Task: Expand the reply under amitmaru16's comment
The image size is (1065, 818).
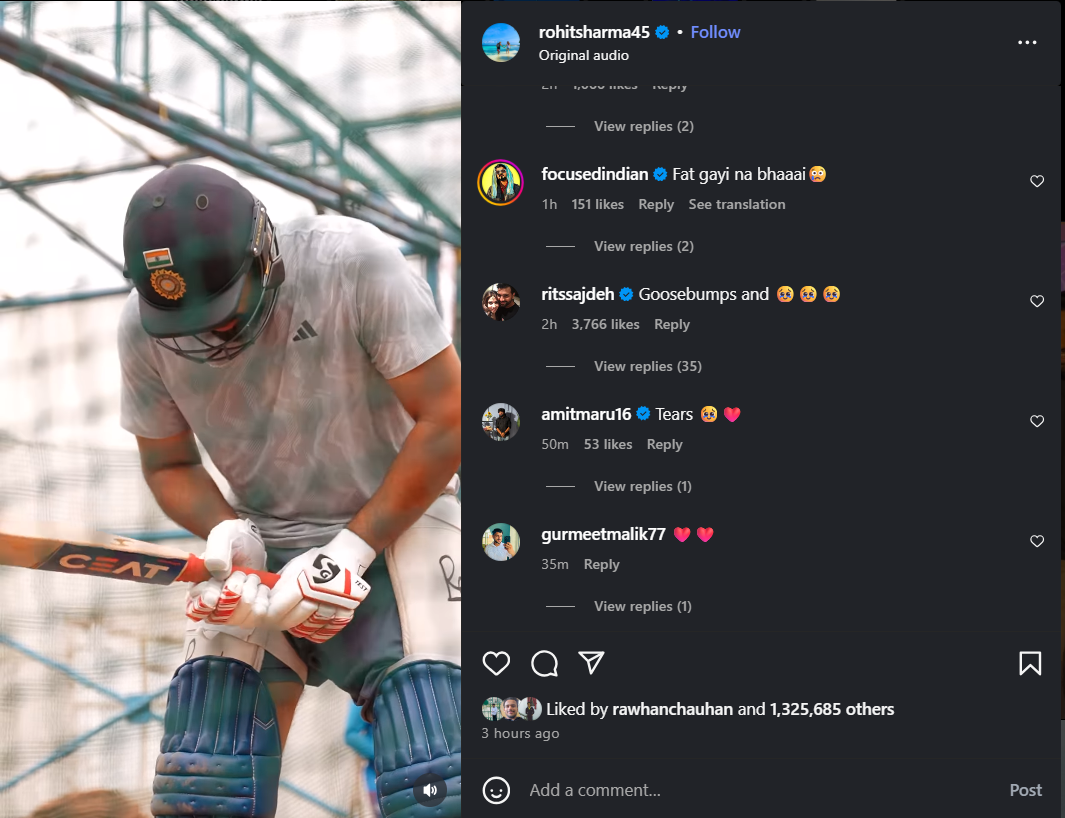Action: click(x=643, y=486)
